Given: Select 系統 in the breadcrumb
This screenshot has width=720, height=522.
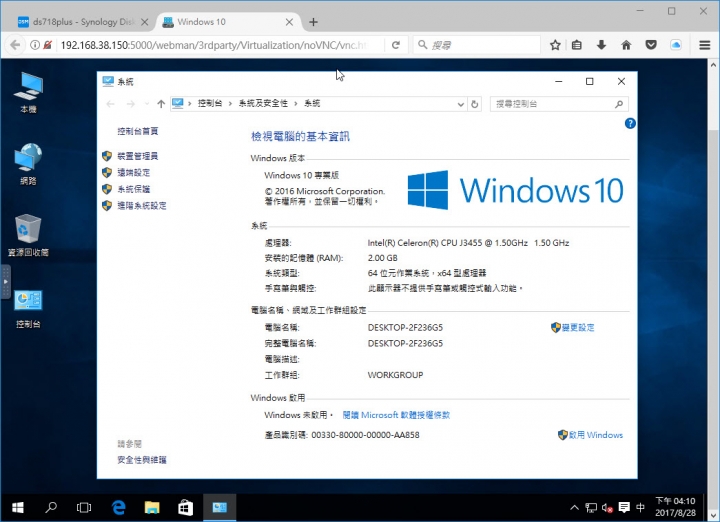Looking at the screenshot, I should tap(312, 103).
